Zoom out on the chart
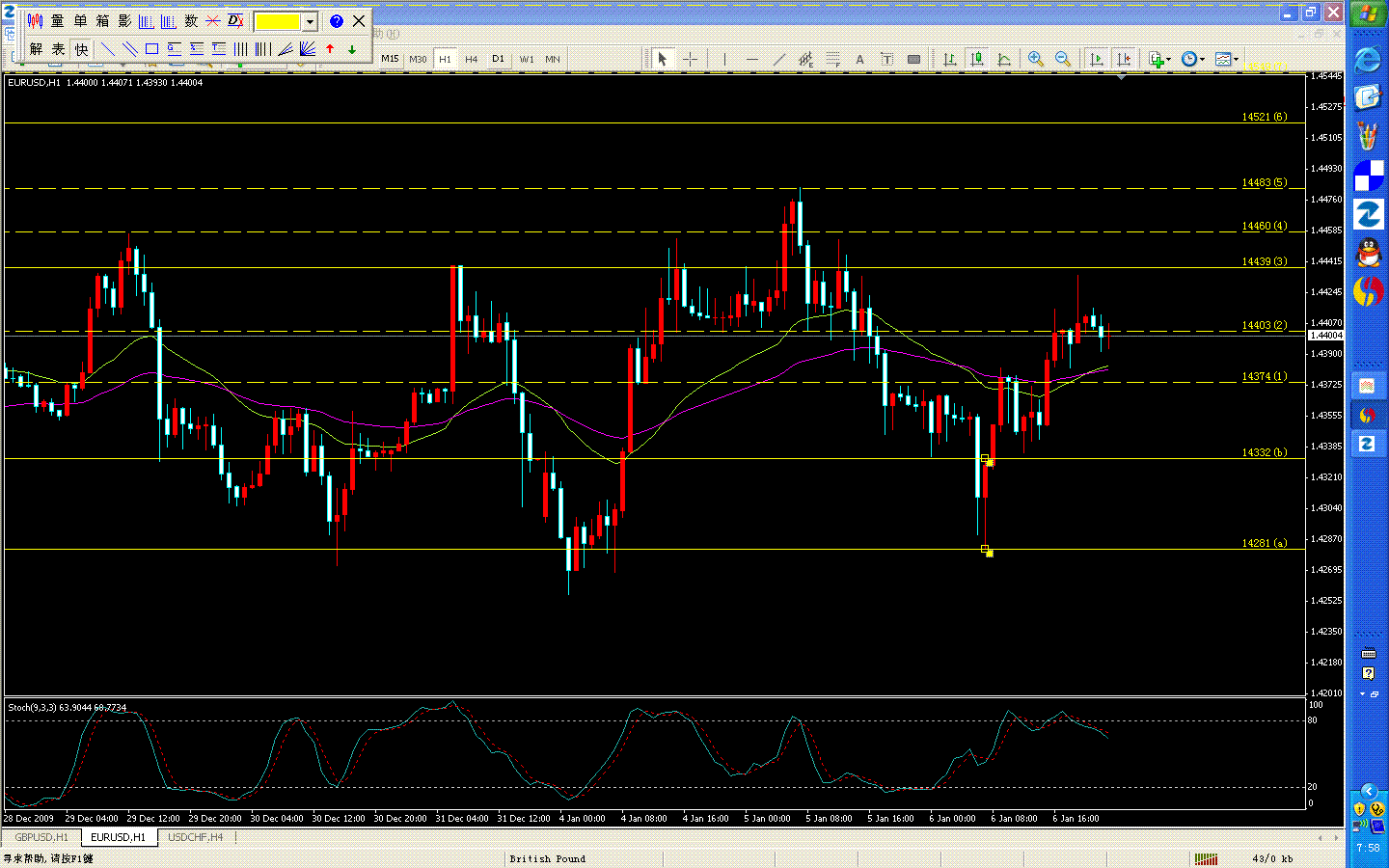Screen dimensions: 1389x868 (1063, 59)
